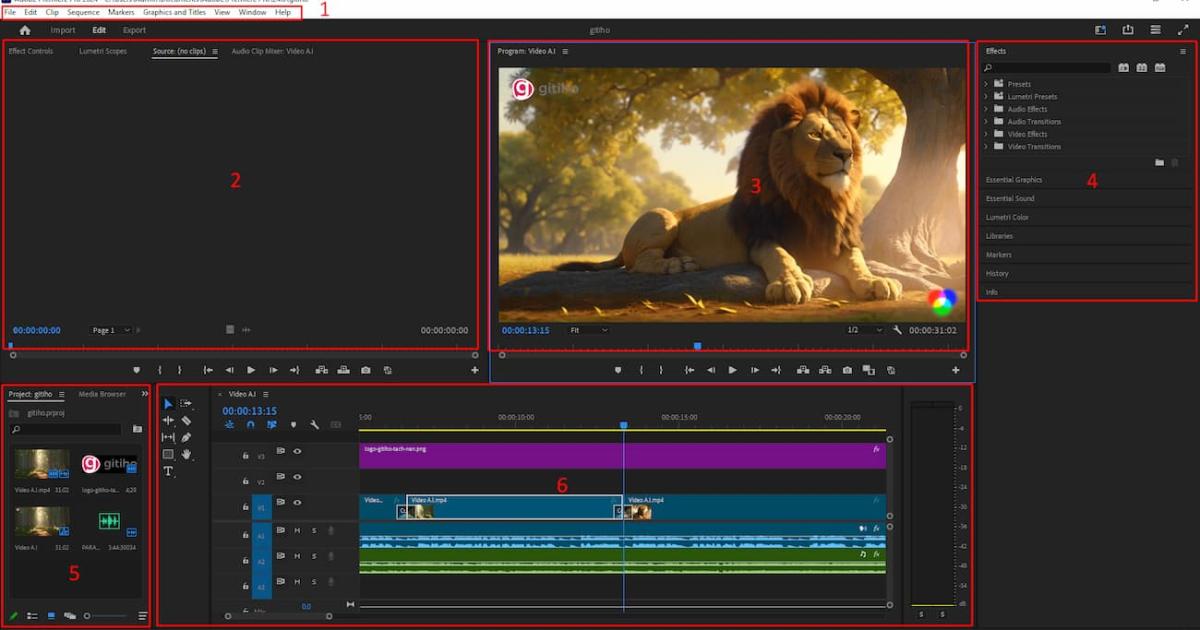The image size is (1200, 630).
Task: Select the Selection tool
Action: (168, 403)
